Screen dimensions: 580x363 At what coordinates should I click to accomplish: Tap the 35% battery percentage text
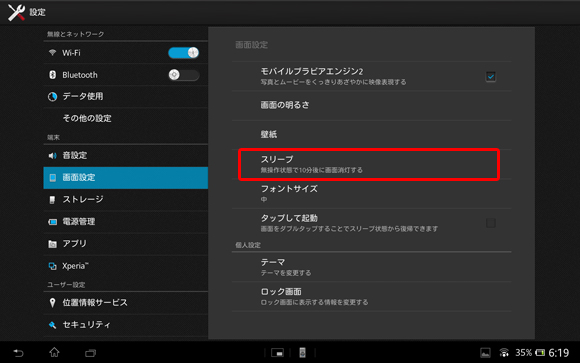click(x=524, y=353)
